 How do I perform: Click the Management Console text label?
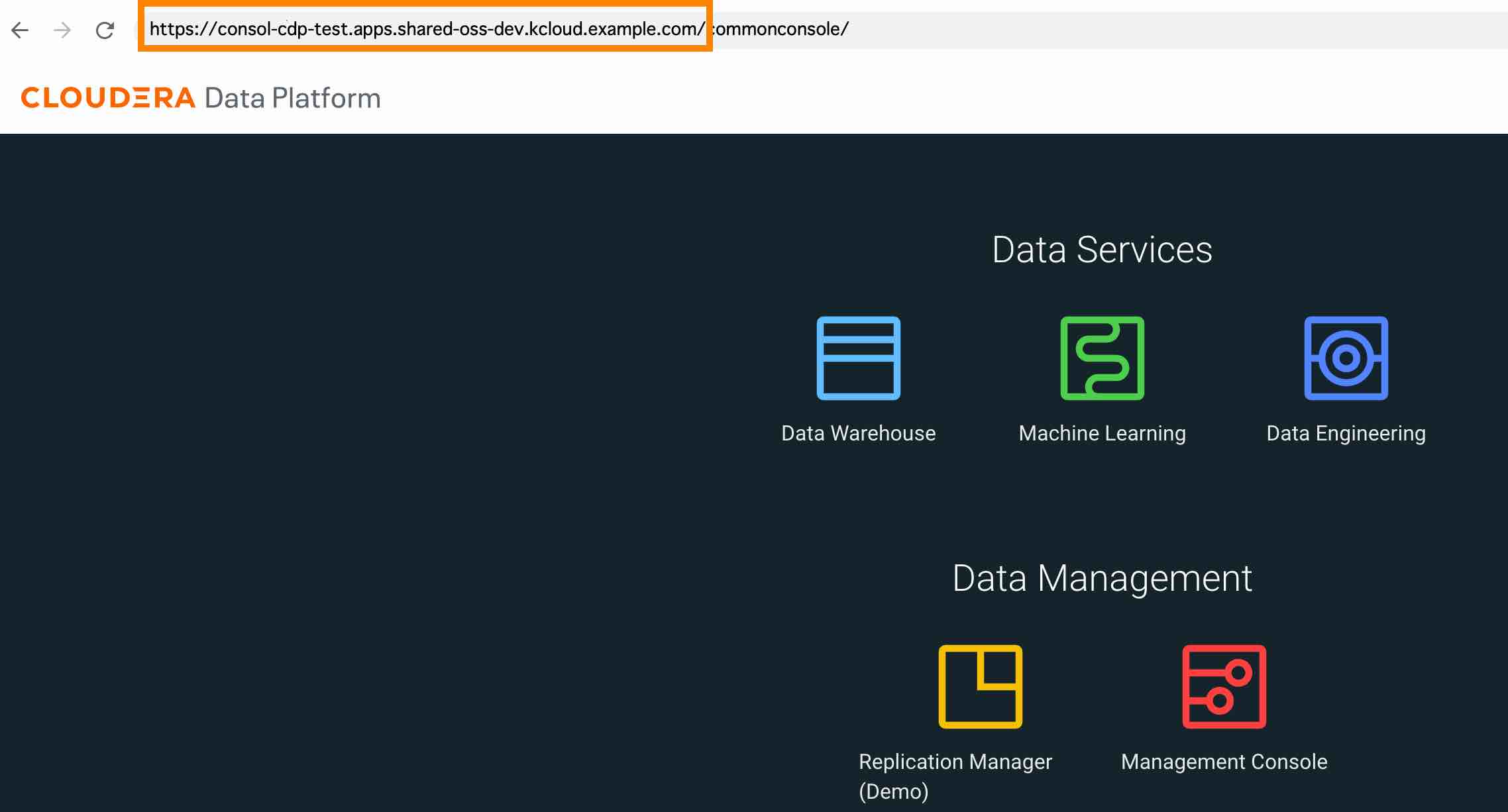coord(1224,762)
